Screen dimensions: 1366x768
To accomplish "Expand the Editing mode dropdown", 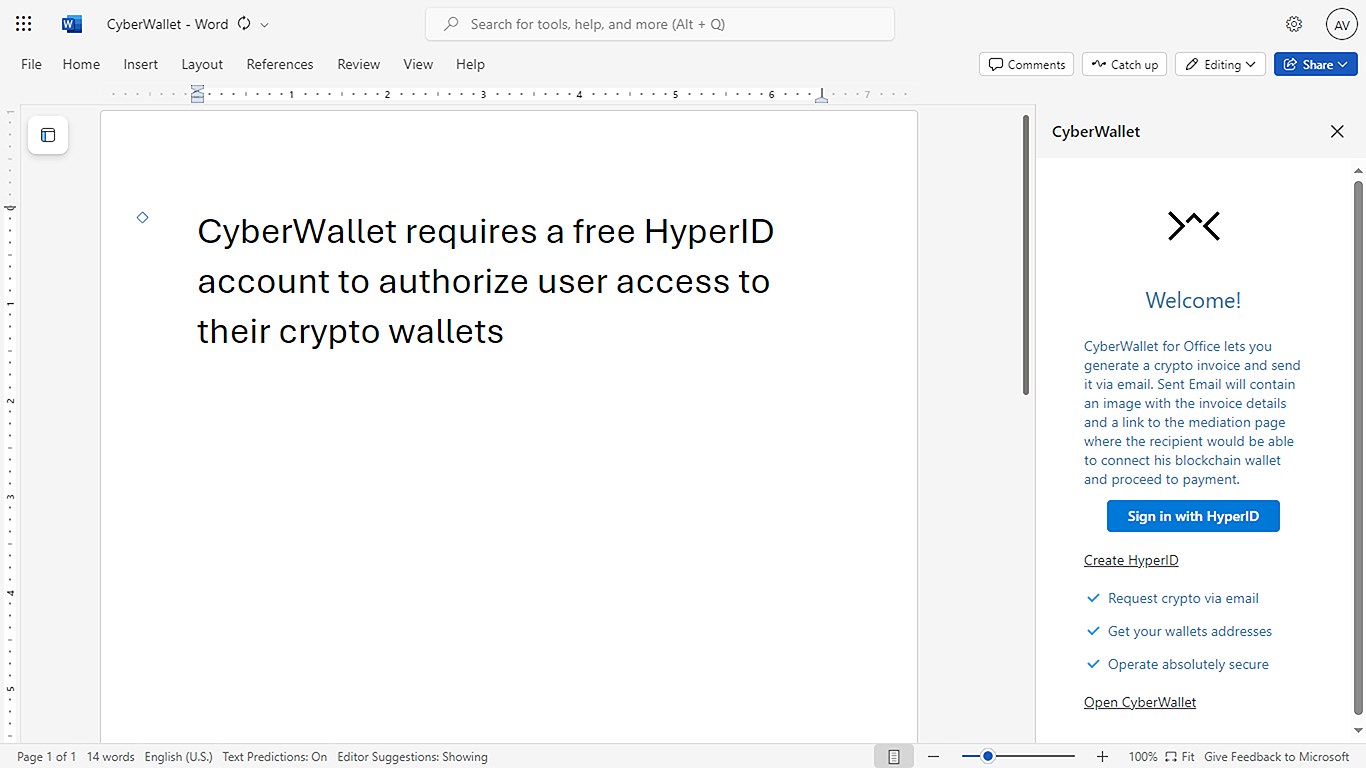I will click(1220, 64).
